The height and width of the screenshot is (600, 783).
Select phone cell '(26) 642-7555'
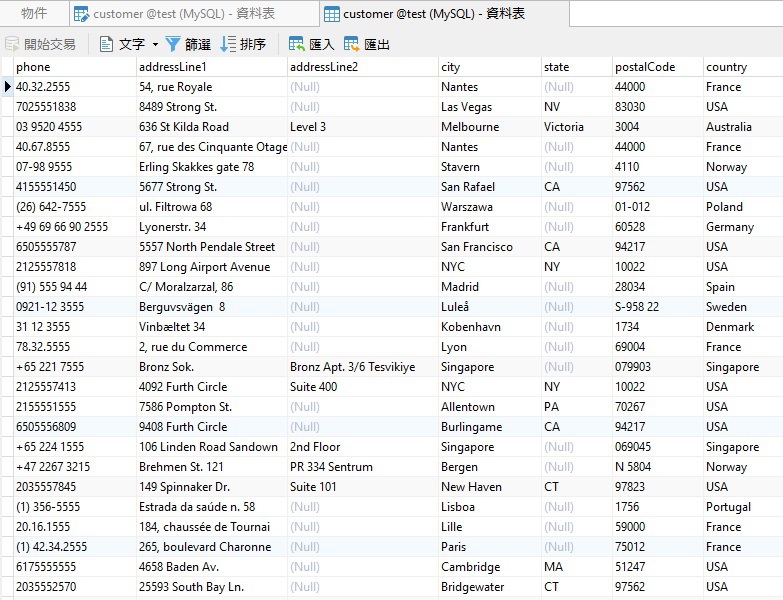(x=75, y=207)
